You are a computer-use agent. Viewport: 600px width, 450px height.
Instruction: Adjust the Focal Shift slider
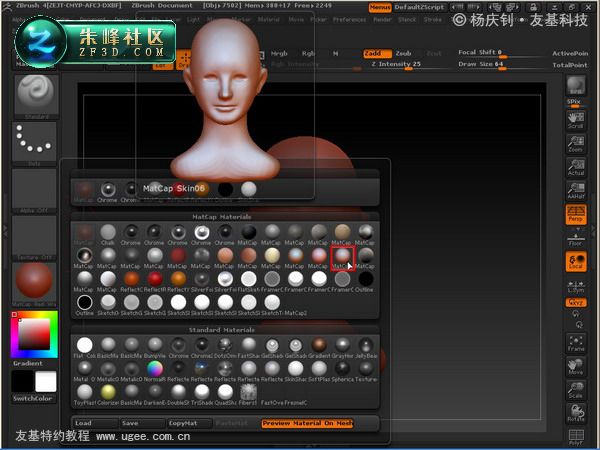(x=500, y=53)
